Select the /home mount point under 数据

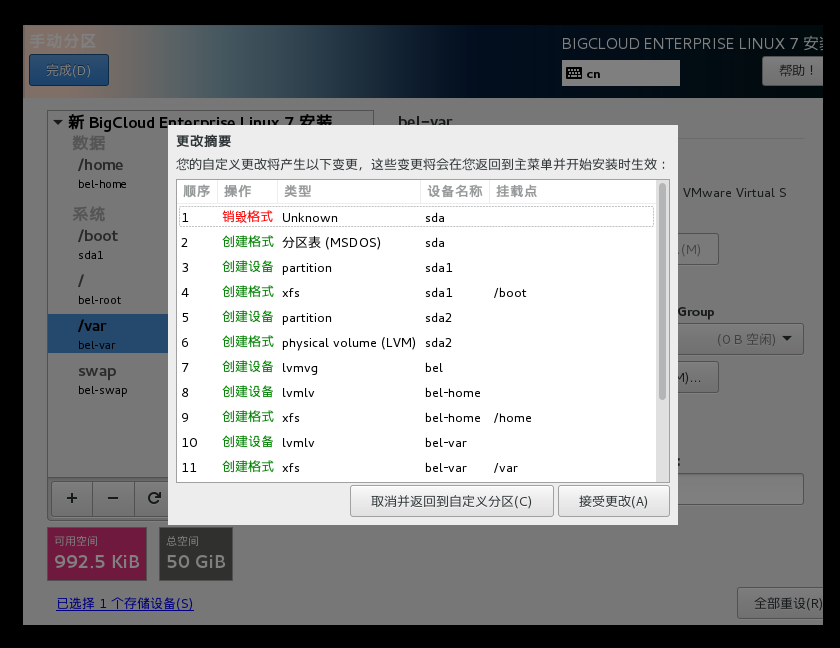(x=100, y=164)
